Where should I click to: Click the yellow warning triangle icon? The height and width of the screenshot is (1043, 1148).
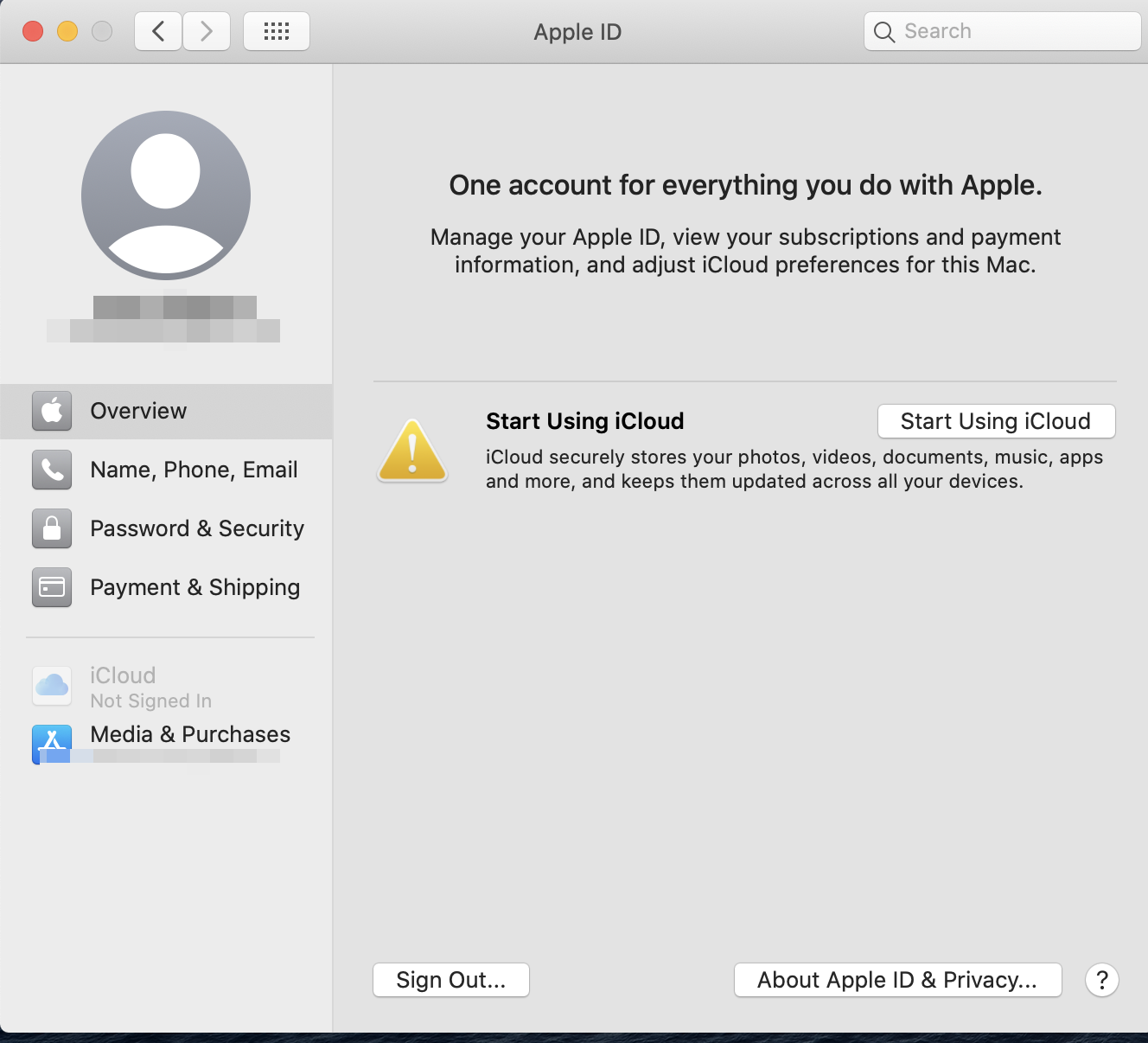[412, 451]
